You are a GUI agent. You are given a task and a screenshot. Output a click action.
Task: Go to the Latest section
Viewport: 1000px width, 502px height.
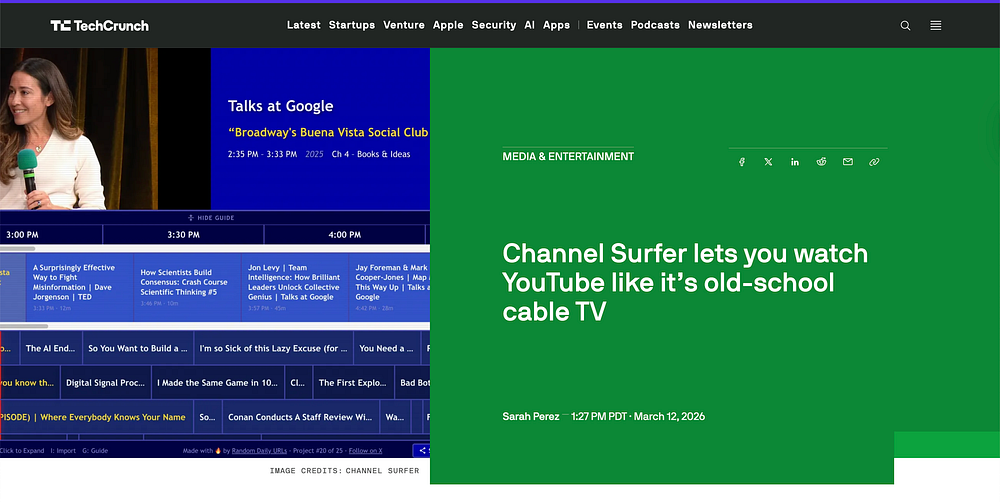(304, 25)
